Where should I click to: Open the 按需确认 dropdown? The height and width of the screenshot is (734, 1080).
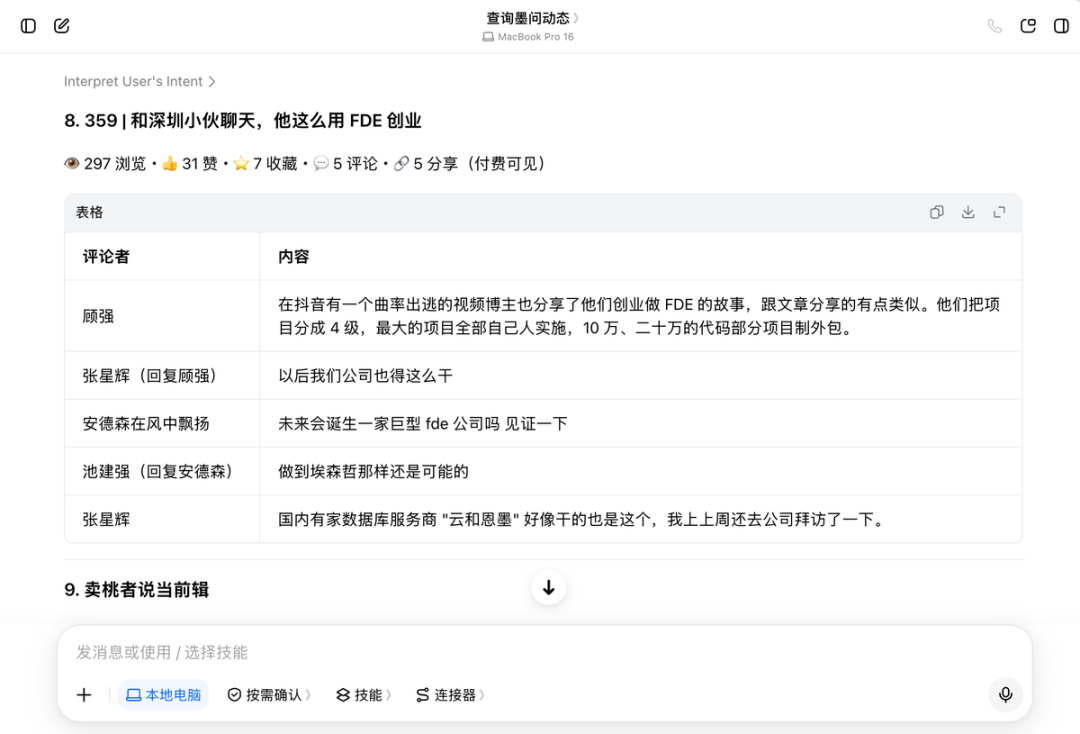[269, 695]
